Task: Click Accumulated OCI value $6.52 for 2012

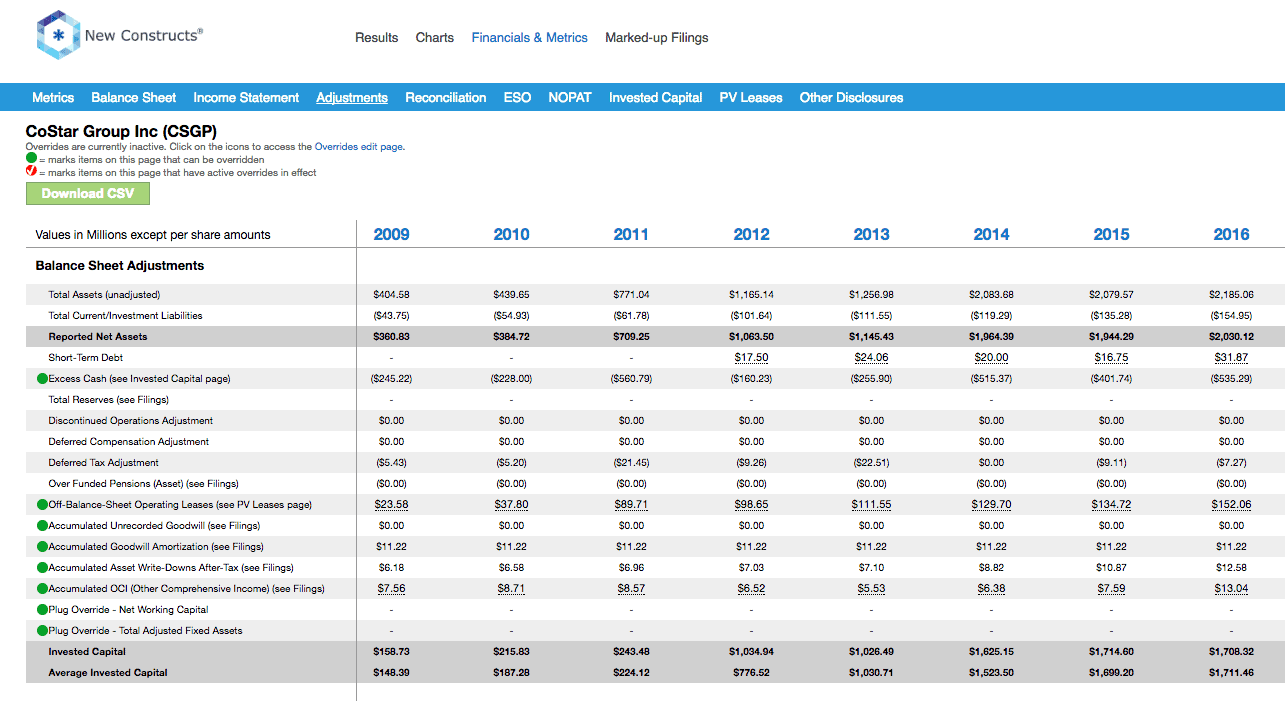Action: pos(751,589)
